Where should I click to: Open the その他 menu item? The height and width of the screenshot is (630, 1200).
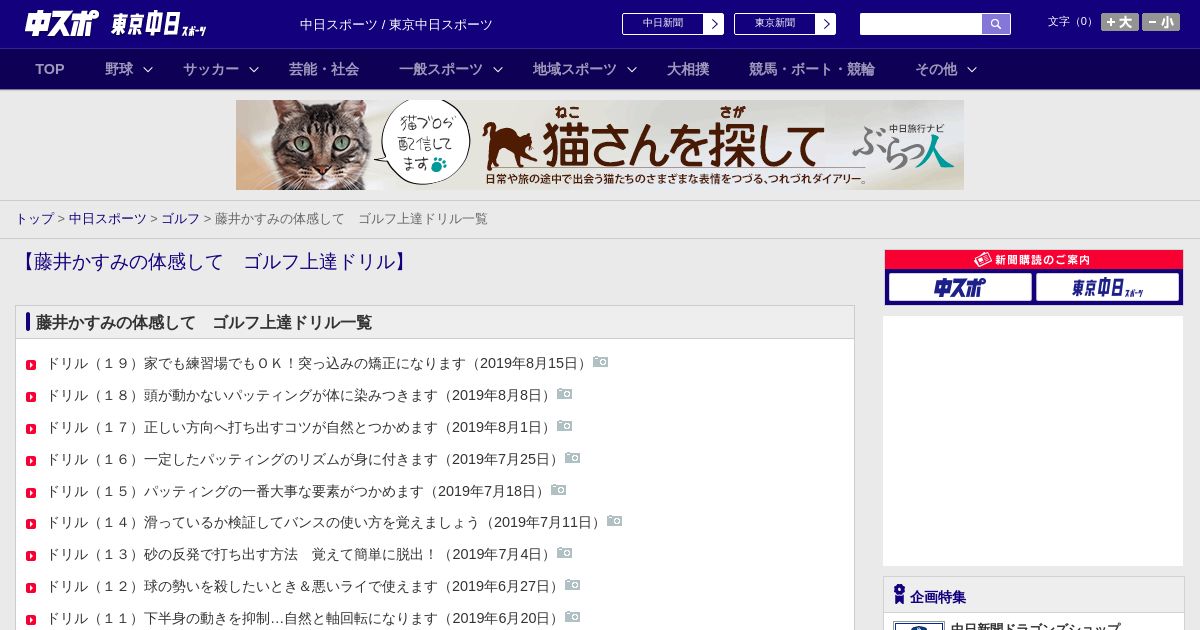936,69
